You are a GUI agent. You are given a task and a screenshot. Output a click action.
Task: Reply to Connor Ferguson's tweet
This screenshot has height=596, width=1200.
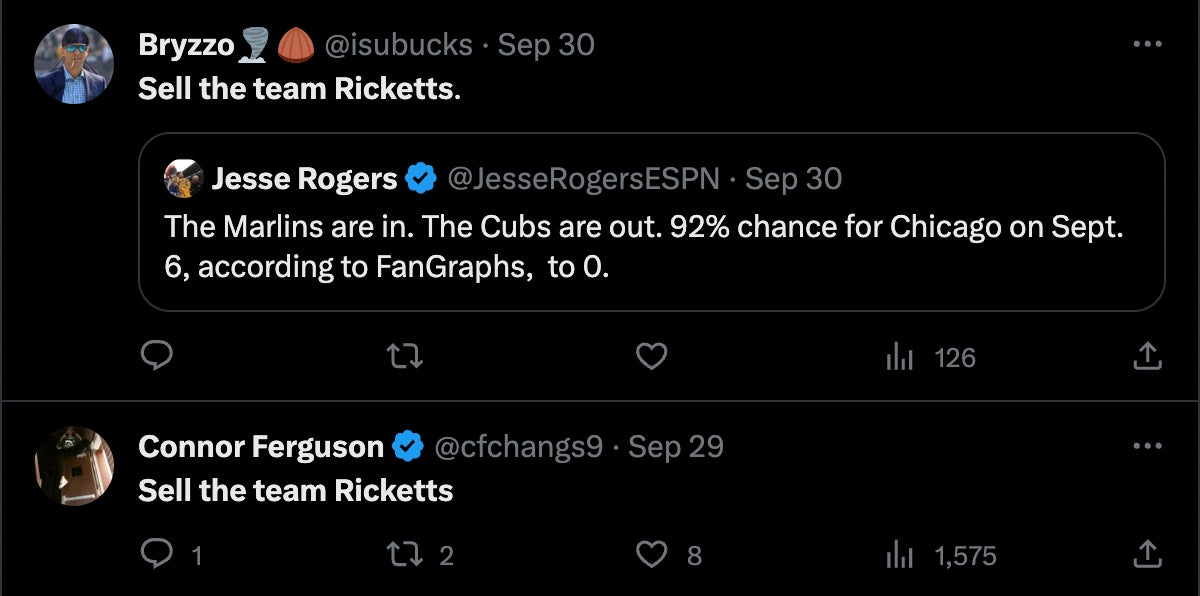click(156, 554)
